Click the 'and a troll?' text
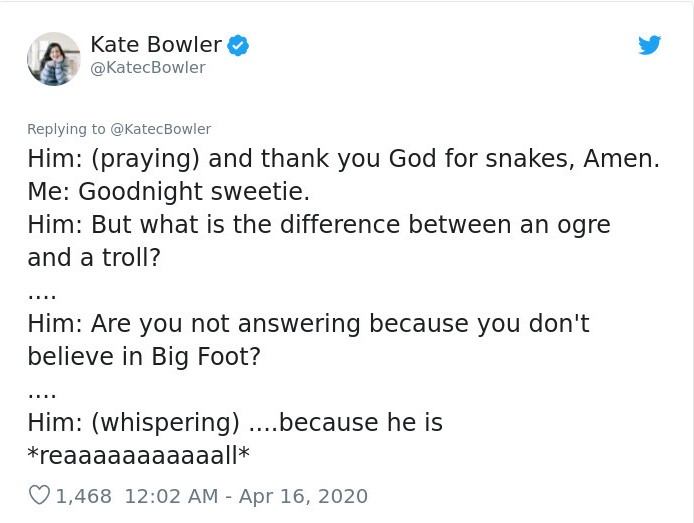This screenshot has height=523, width=694. 94,257
